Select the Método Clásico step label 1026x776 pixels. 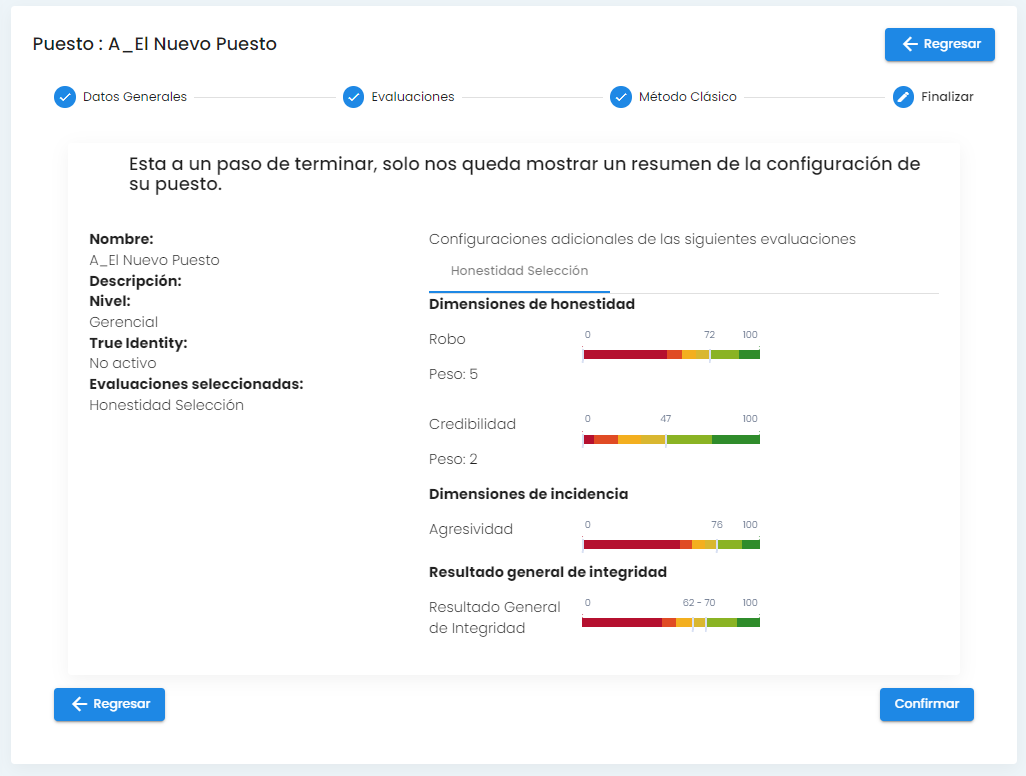tap(688, 97)
